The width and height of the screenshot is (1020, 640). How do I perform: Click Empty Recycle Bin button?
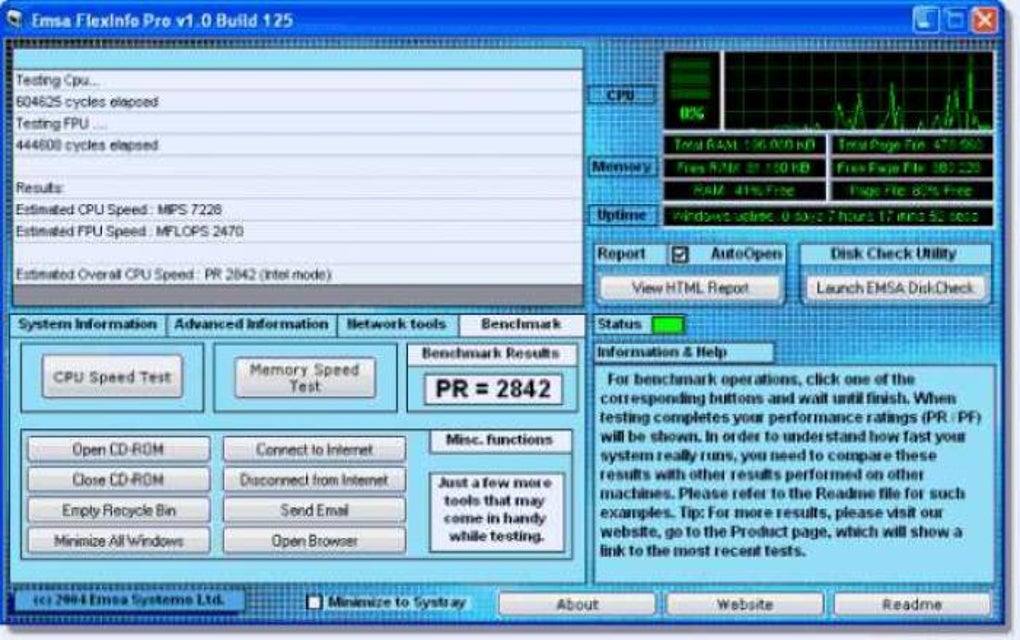click(118, 511)
